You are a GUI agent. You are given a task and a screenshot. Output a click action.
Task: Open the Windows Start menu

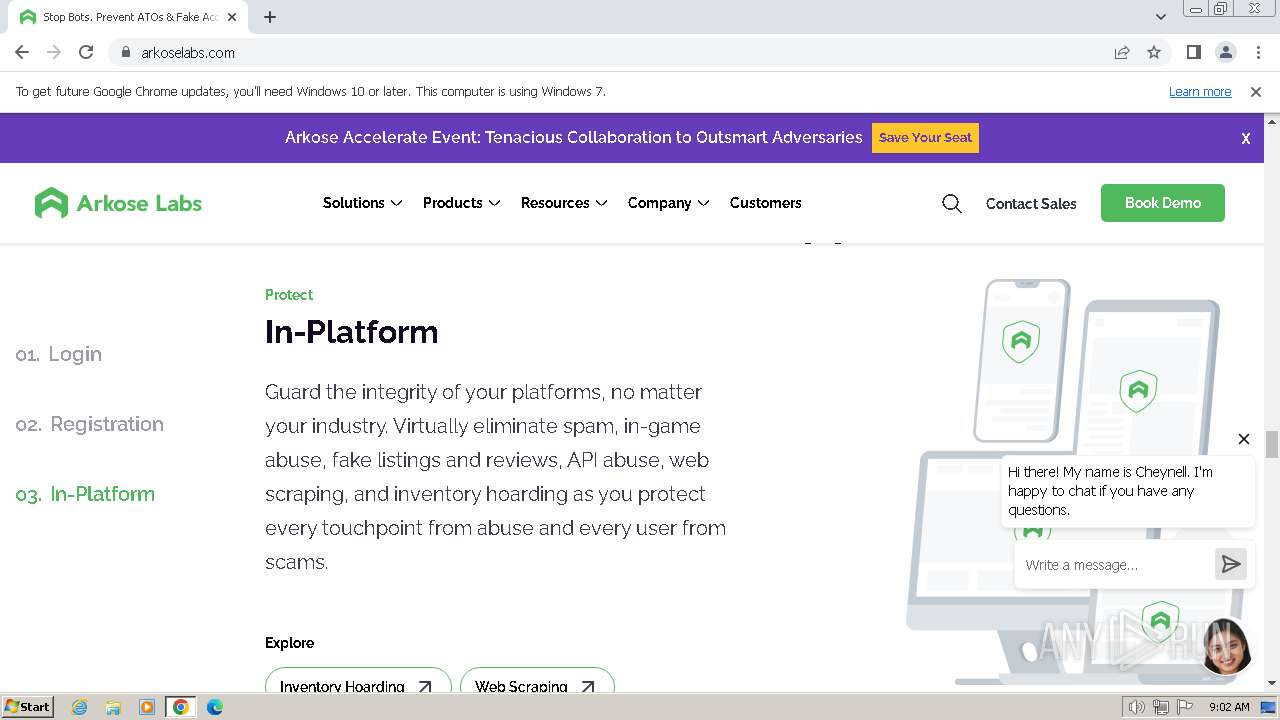point(27,706)
